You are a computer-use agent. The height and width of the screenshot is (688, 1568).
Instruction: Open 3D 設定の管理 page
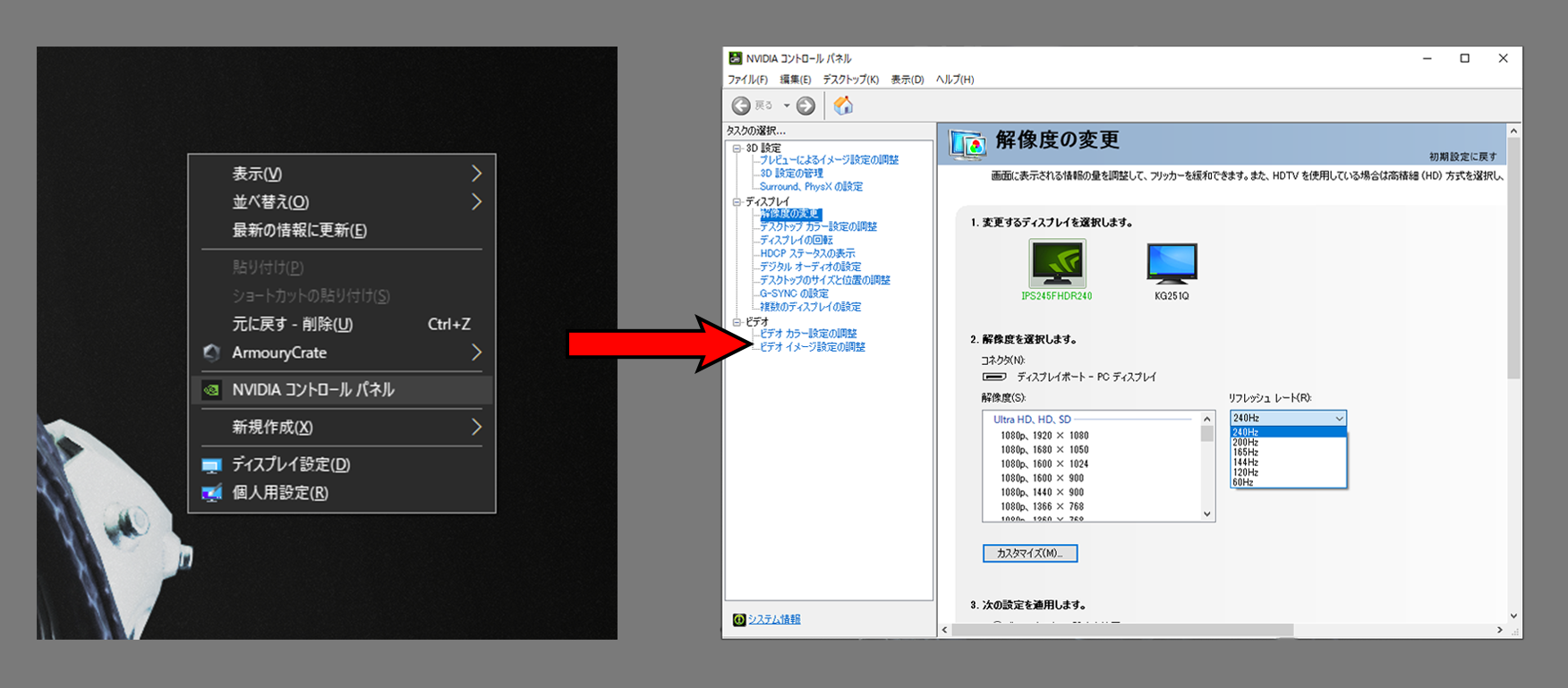[791, 174]
